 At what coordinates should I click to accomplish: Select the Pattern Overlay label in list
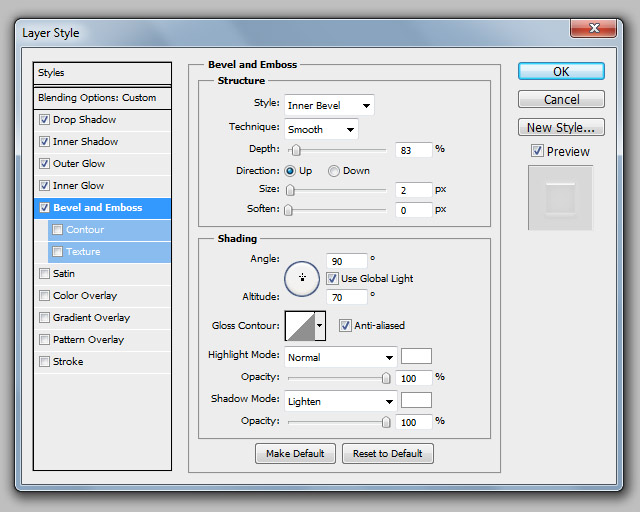click(x=88, y=340)
